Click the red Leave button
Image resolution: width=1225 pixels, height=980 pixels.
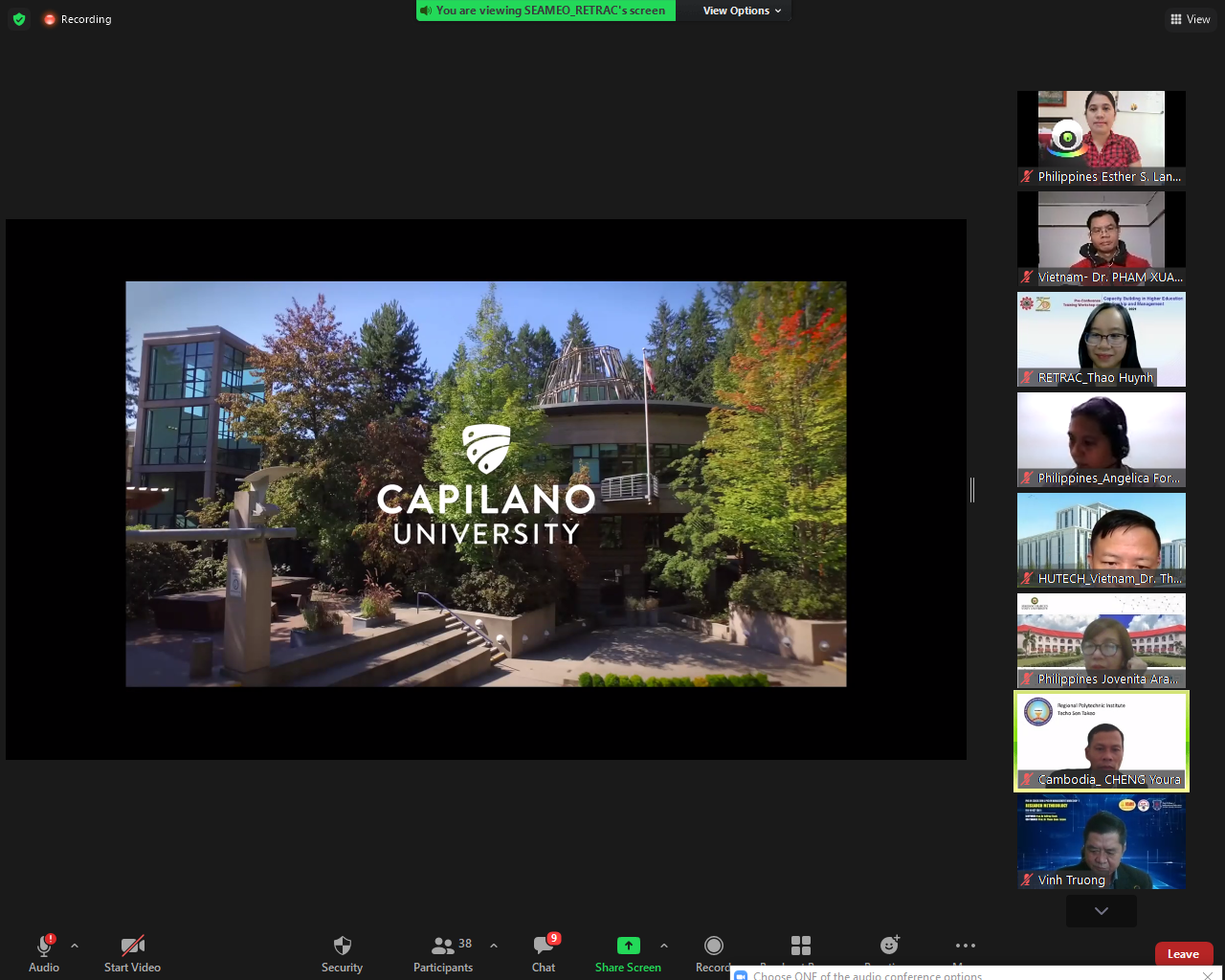tap(1183, 954)
